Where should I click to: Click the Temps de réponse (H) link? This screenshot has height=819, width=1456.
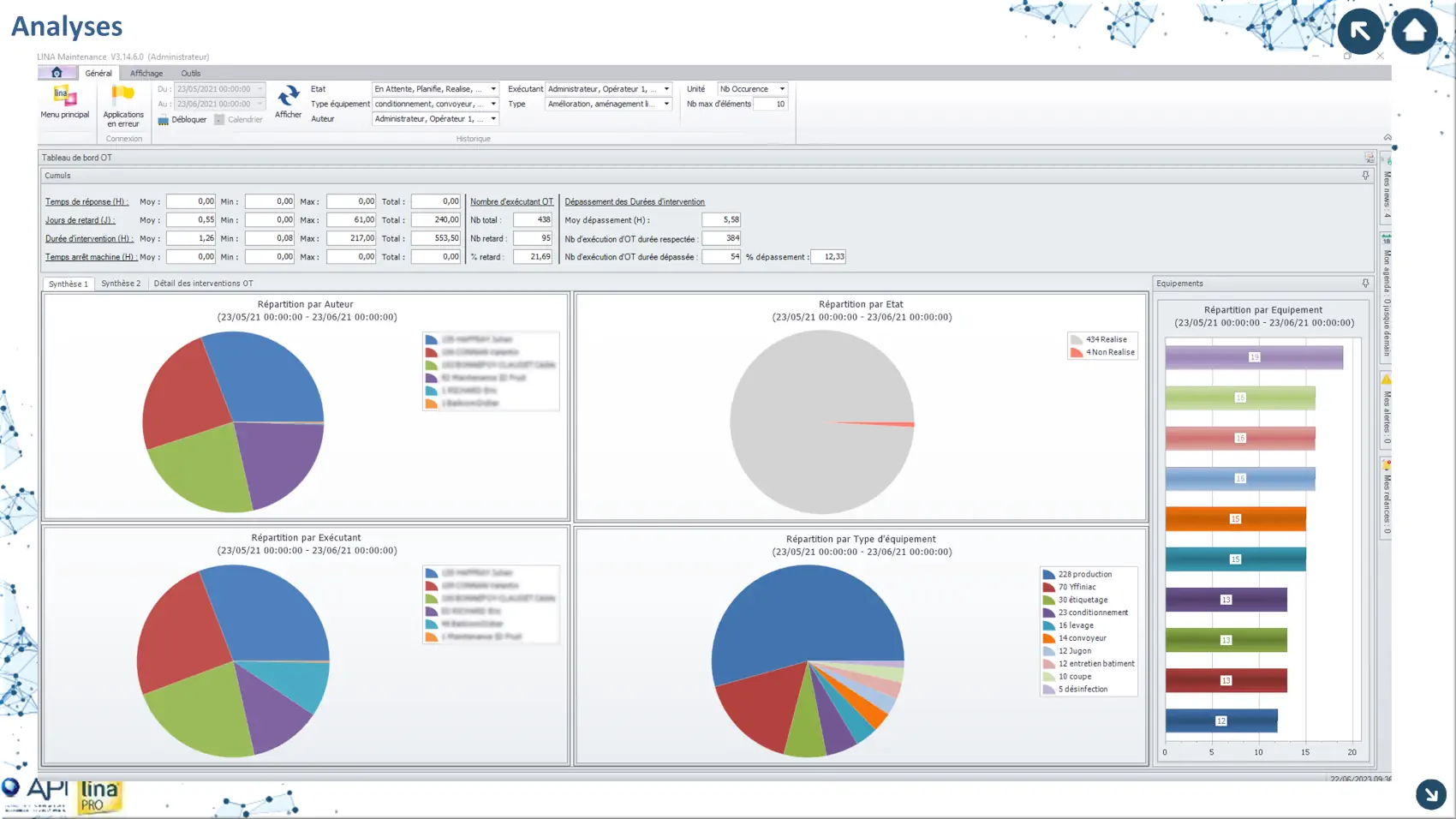87,202
